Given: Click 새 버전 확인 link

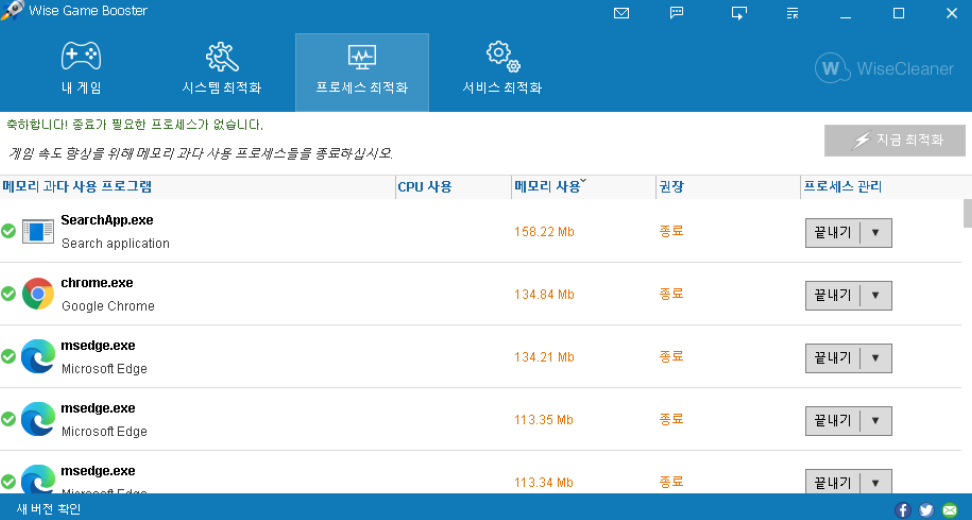Looking at the screenshot, I should (x=49, y=509).
